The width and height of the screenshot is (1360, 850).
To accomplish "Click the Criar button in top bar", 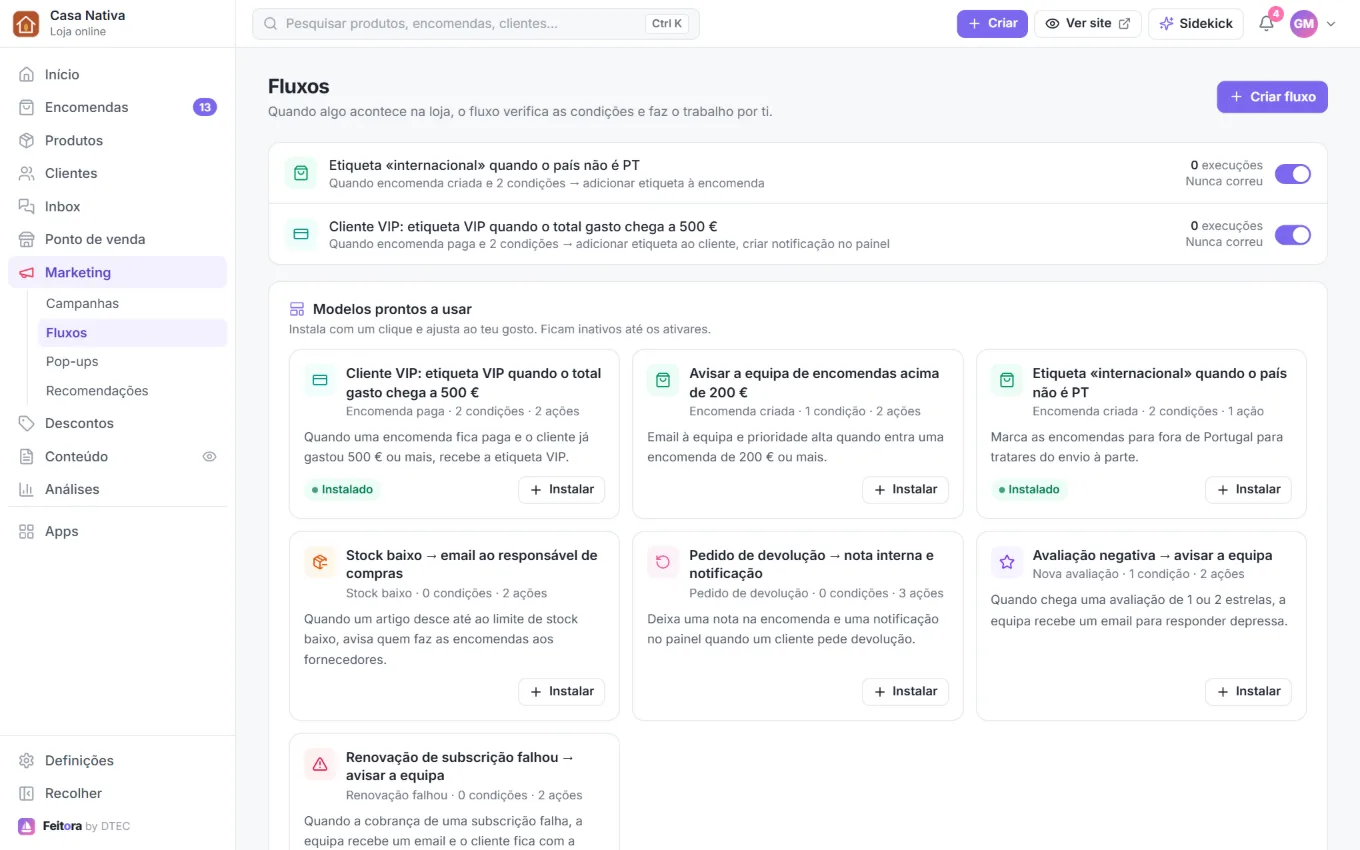I will (992, 24).
